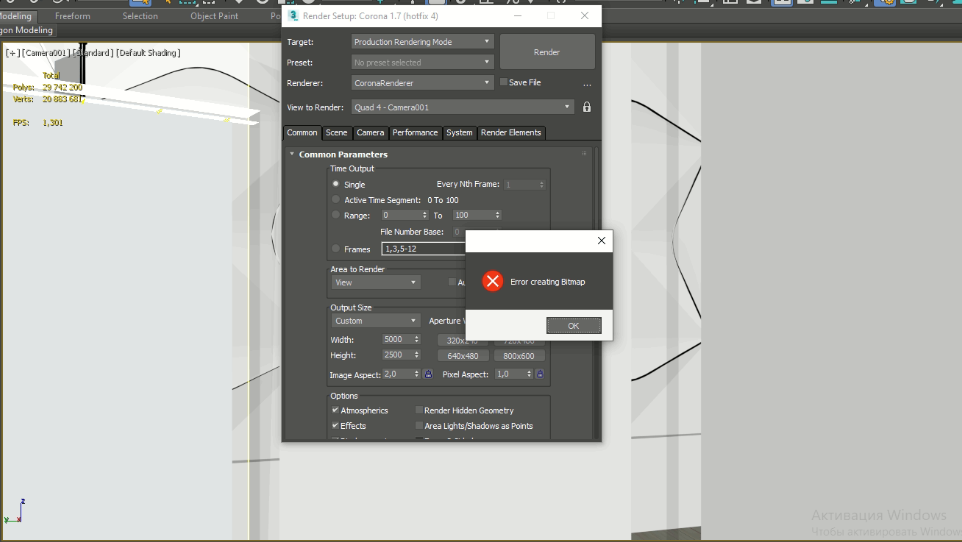Toggle the Pixel Aspect lock icon
Viewport: 962px width, 542px height.
click(540, 374)
